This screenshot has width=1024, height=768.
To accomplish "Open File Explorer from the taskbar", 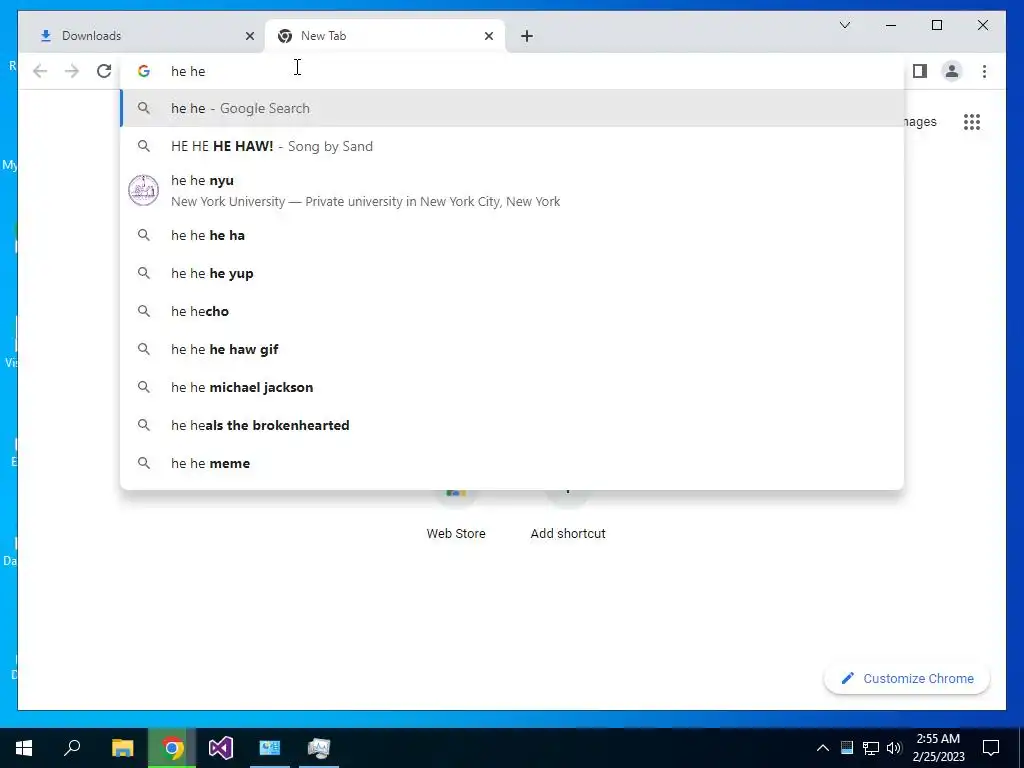I will (123, 748).
